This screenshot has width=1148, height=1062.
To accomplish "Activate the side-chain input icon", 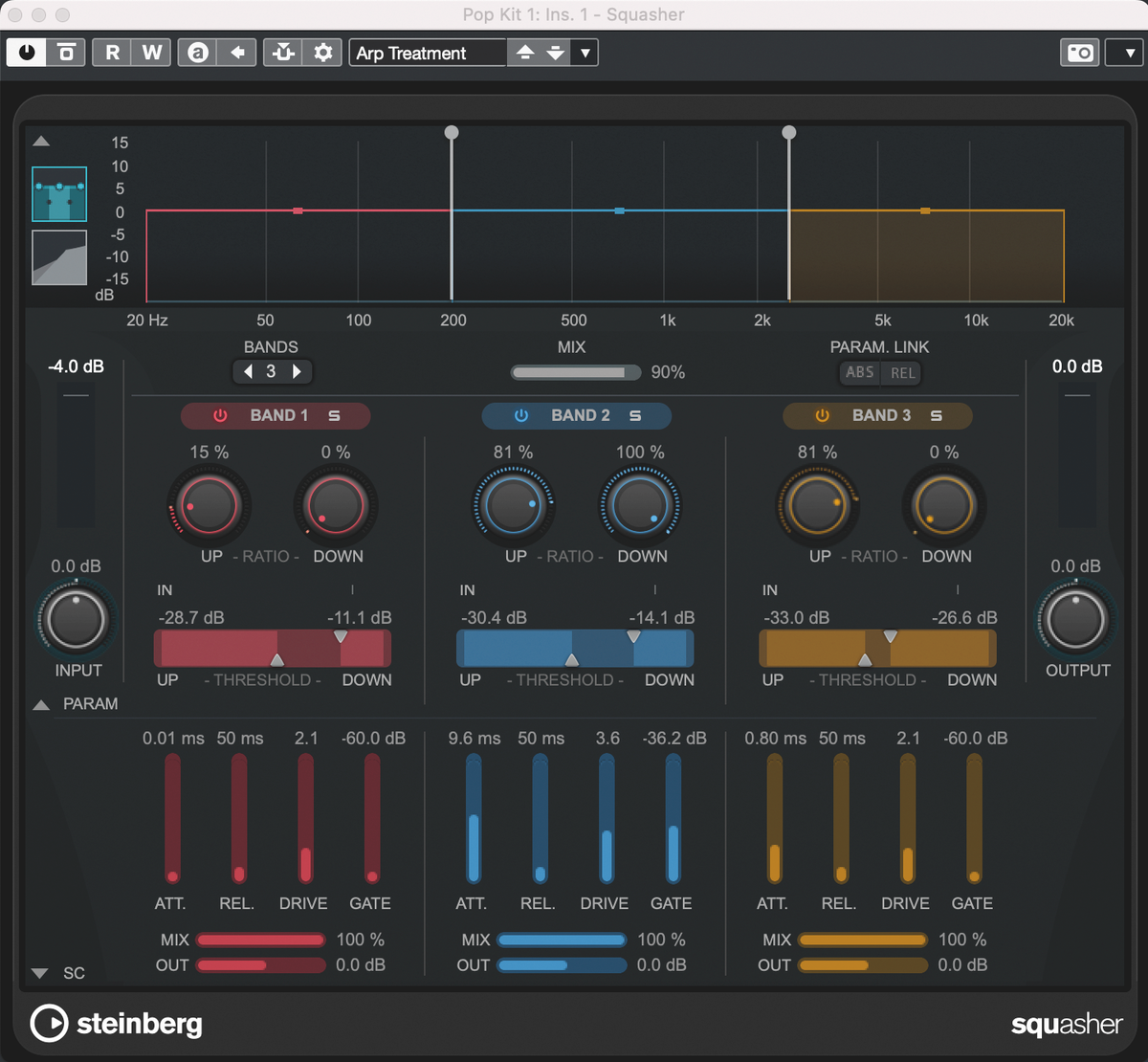I will 283,52.
